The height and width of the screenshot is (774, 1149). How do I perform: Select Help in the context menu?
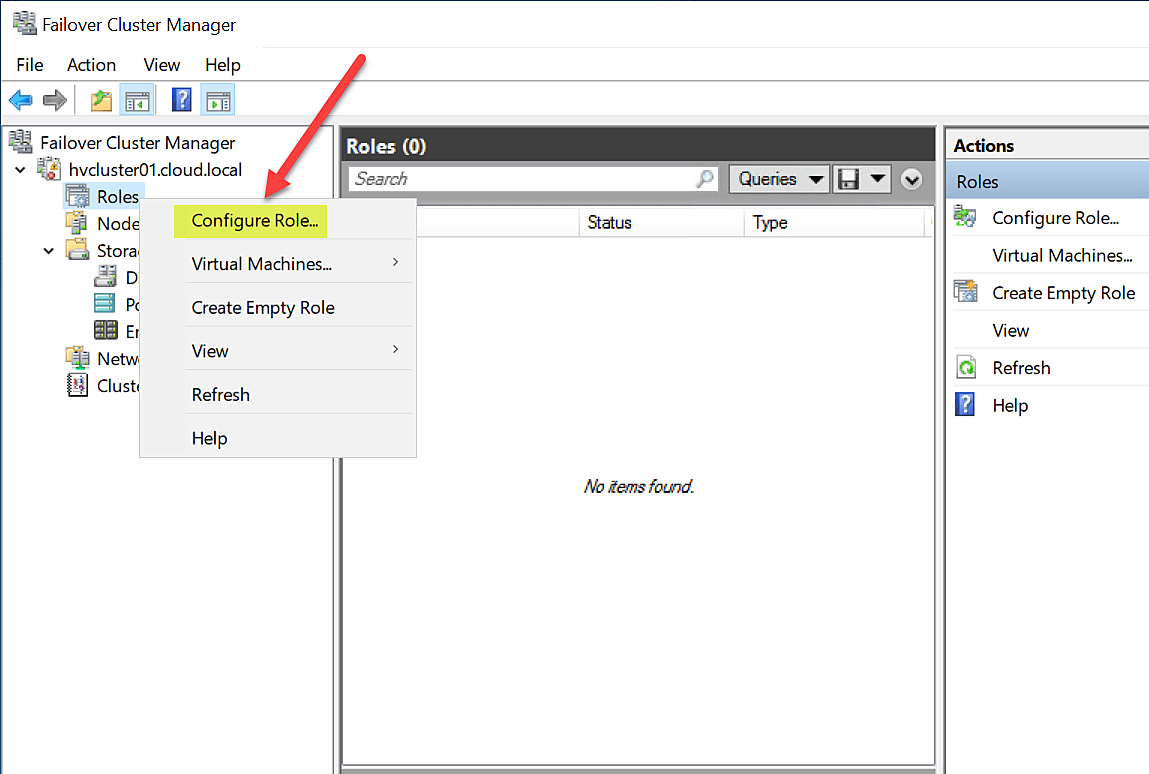point(210,438)
